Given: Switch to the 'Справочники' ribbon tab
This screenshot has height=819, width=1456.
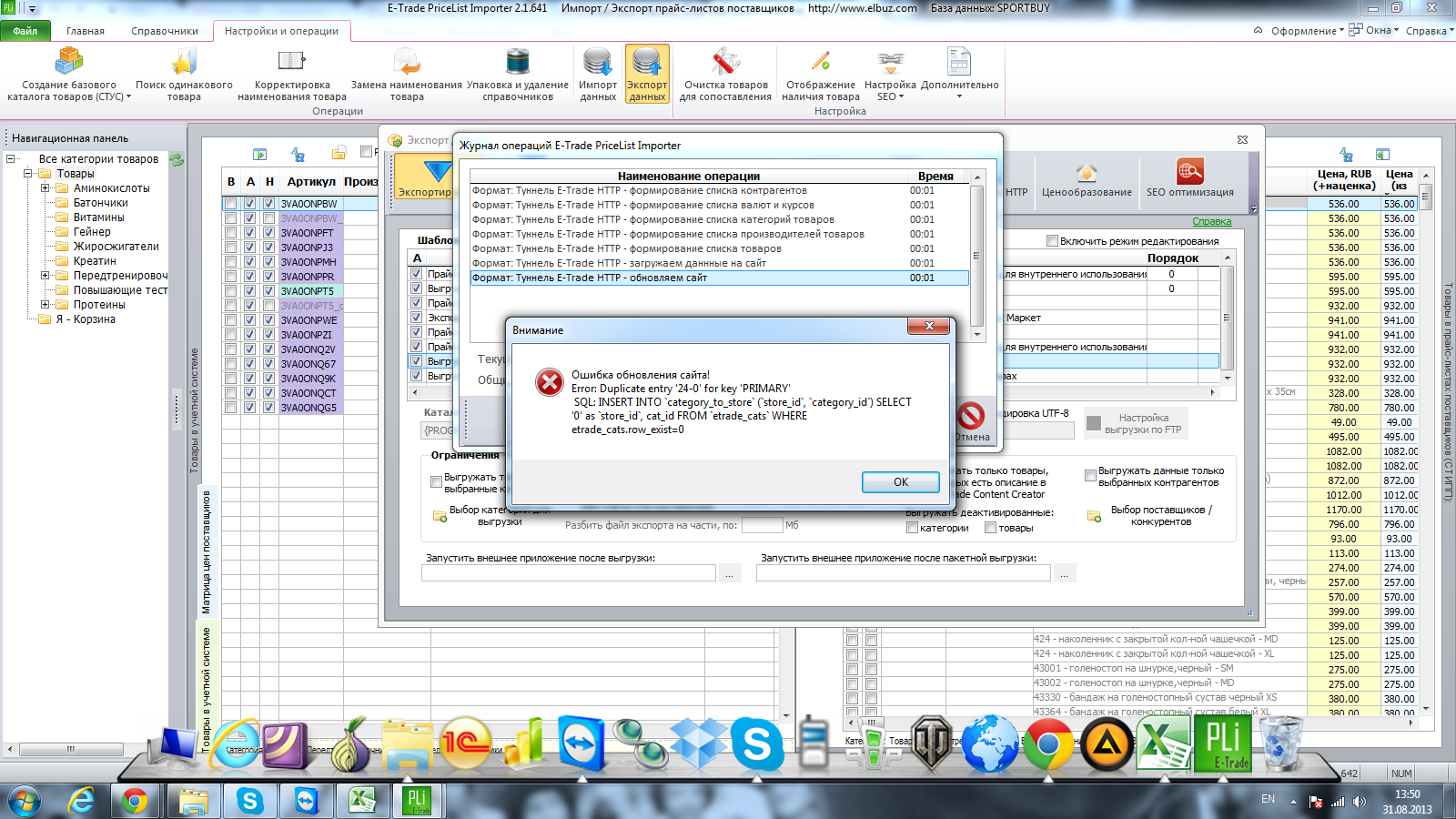Looking at the screenshot, I should pyautogui.click(x=165, y=31).
